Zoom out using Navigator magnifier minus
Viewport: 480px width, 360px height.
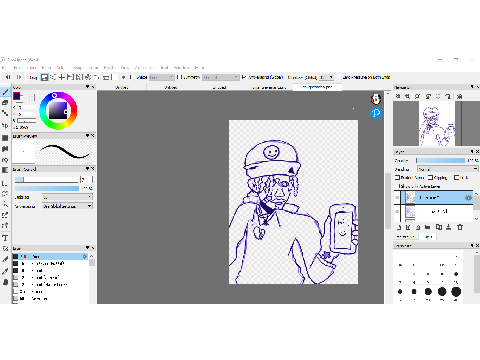(x=408, y=96)
